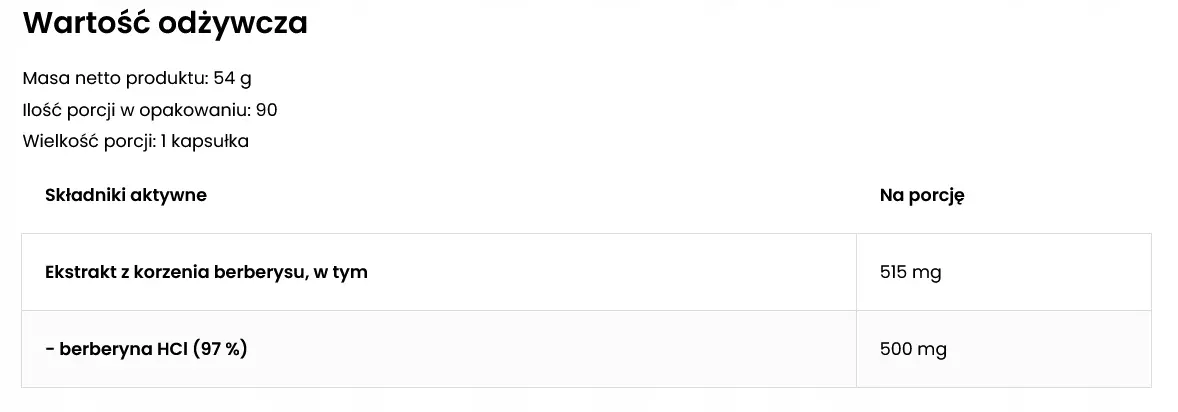Click the word "odżywcza" in the heading

233,23
